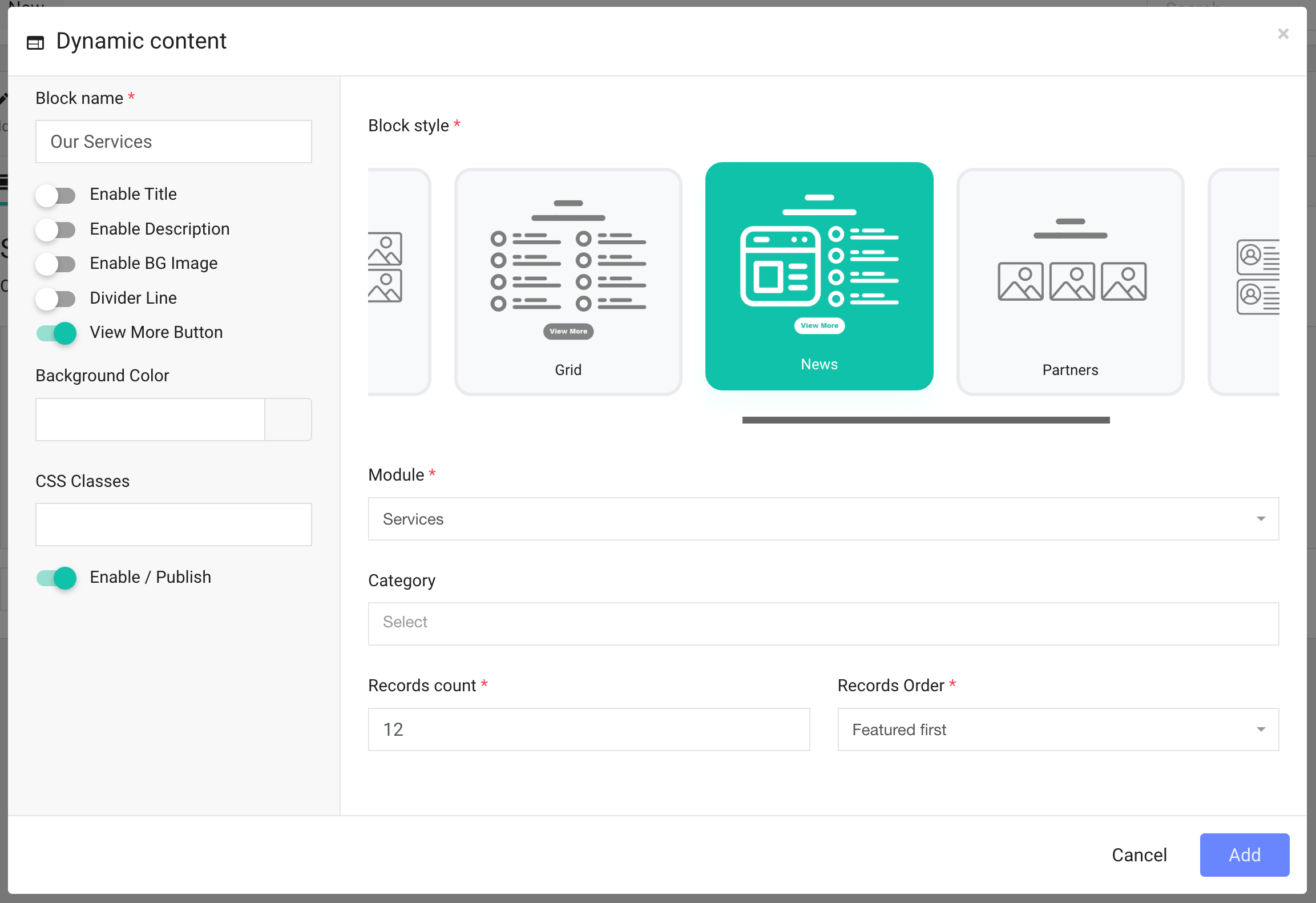Click the Dynamic content window icon

click(x=35, y=42)
